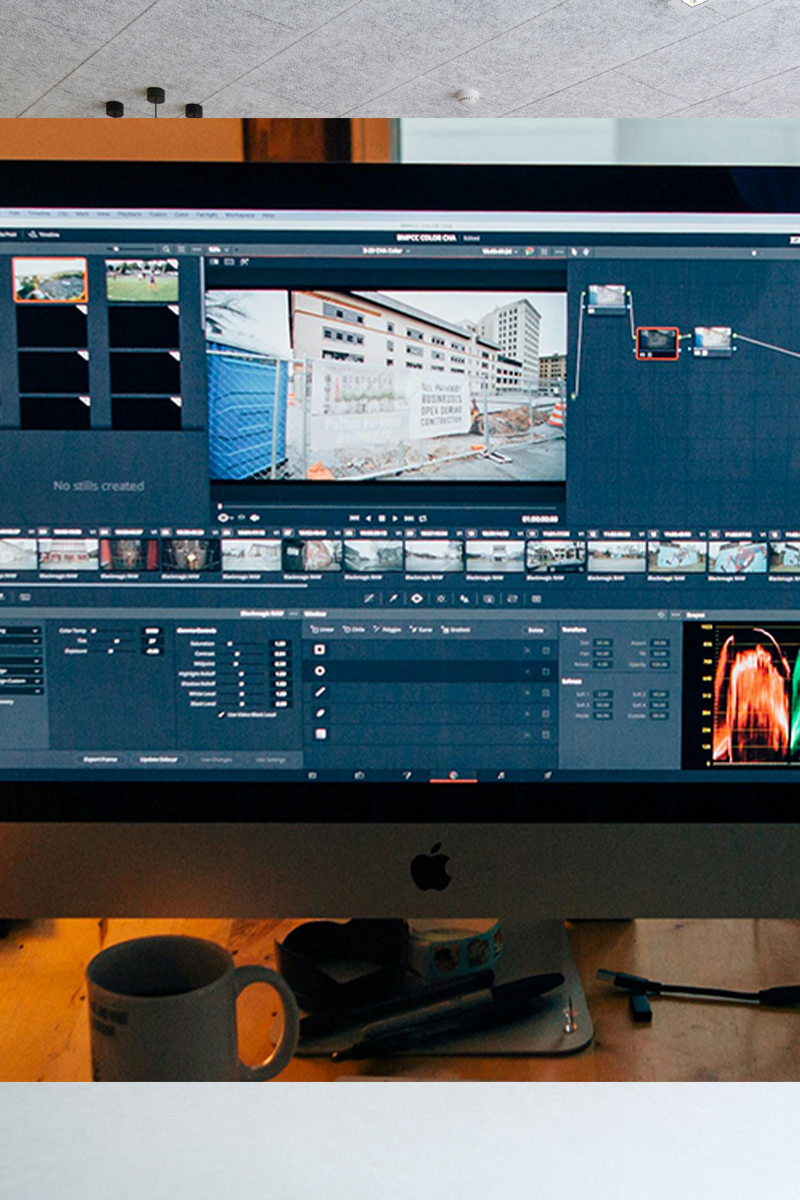The width and height of the screenshot is (800, 1200).
Task: Toggle the Use Video Black Level checkbox
Action: pyautogui.click(x=221, y=714)
